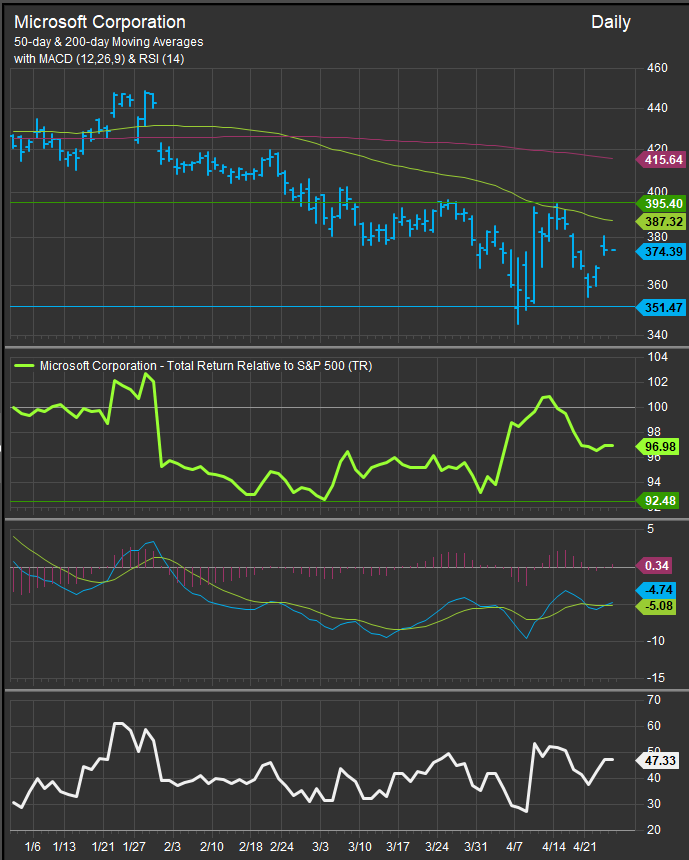The image size is (689, 860).
Task: Click the 440 price axis label
Action: click(x=657, y=108)
